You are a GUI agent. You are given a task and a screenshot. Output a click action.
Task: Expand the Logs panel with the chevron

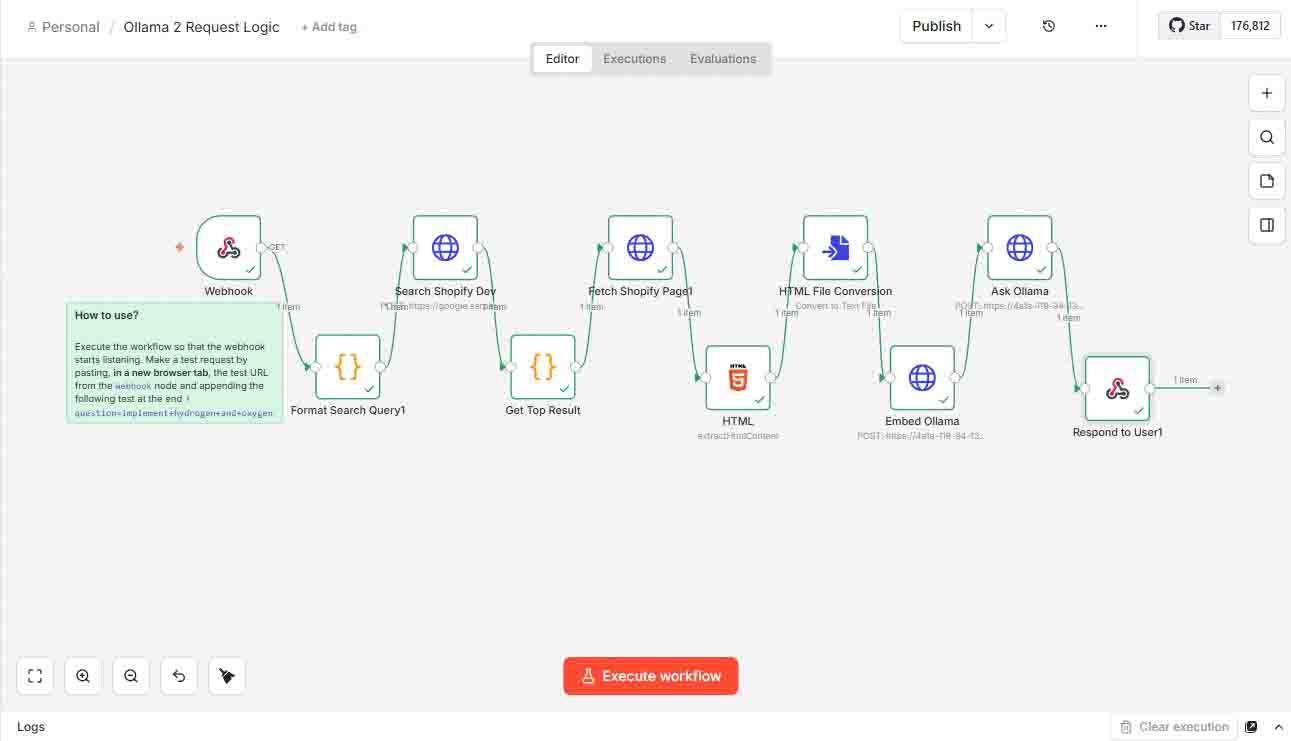[x=1279, y=727]
